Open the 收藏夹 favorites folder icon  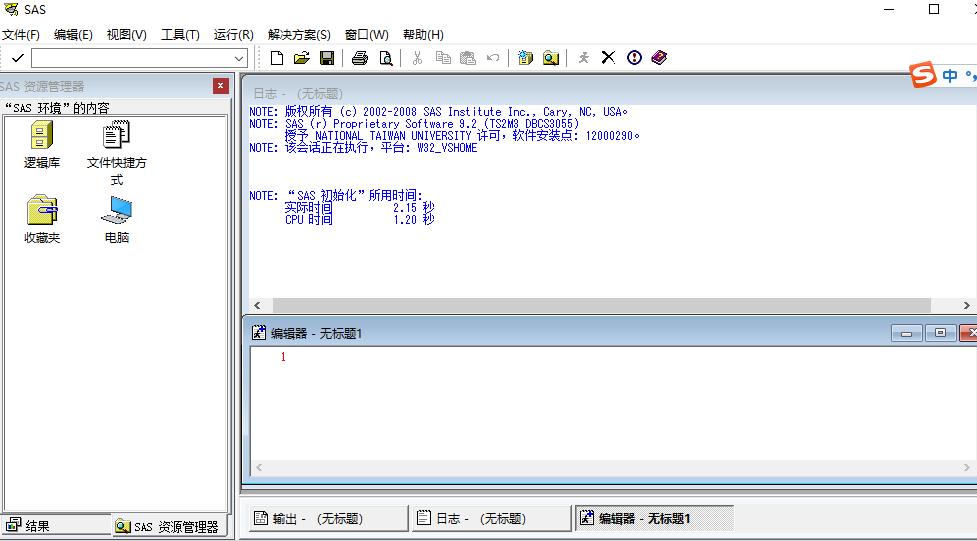pos(42,219)
